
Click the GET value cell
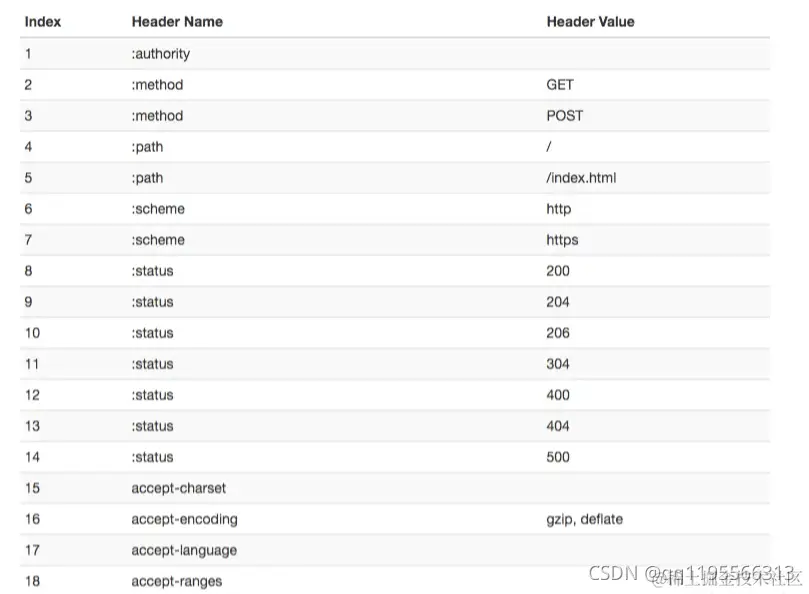[560, 85]
